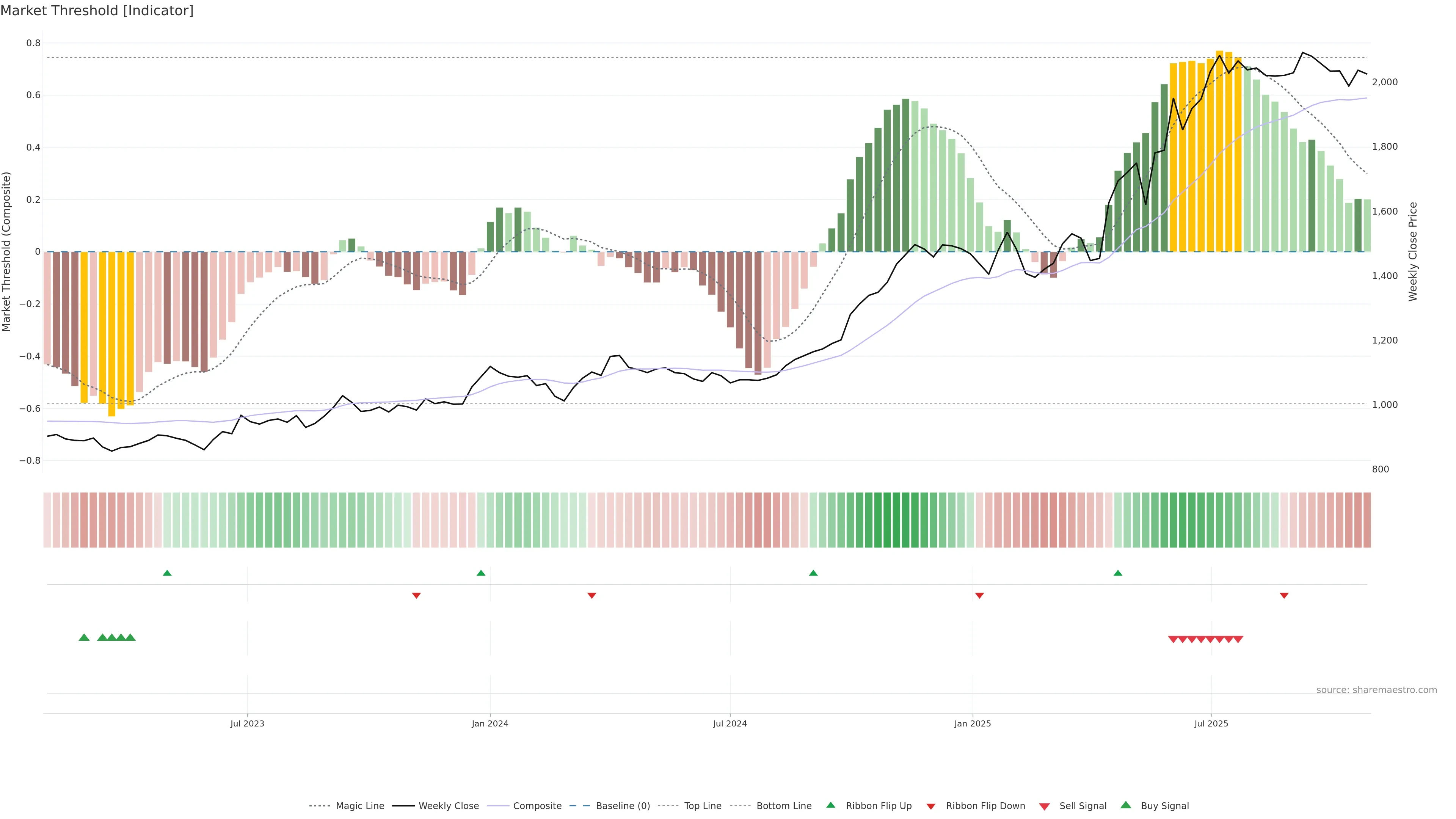The height and width of the screenshot is (819, 1456).
Task: Open the source: sharemaestro.com link
Action: pyautogui.click(x=1376, y=690)
